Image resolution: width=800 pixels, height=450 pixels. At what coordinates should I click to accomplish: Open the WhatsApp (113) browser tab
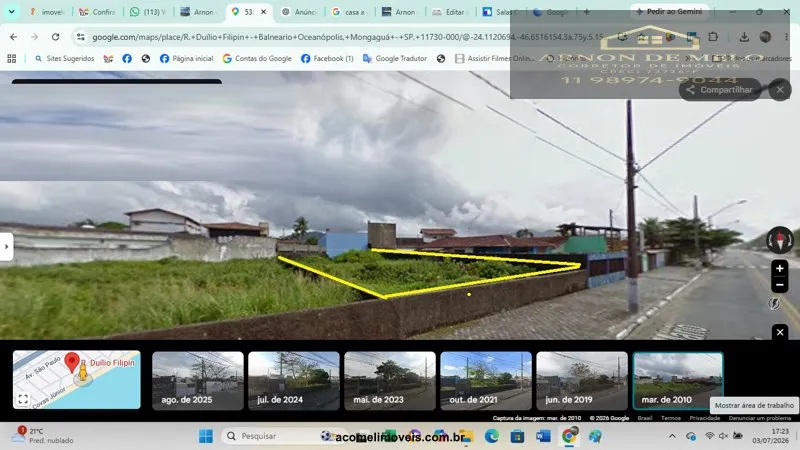(x=148, y=12)
